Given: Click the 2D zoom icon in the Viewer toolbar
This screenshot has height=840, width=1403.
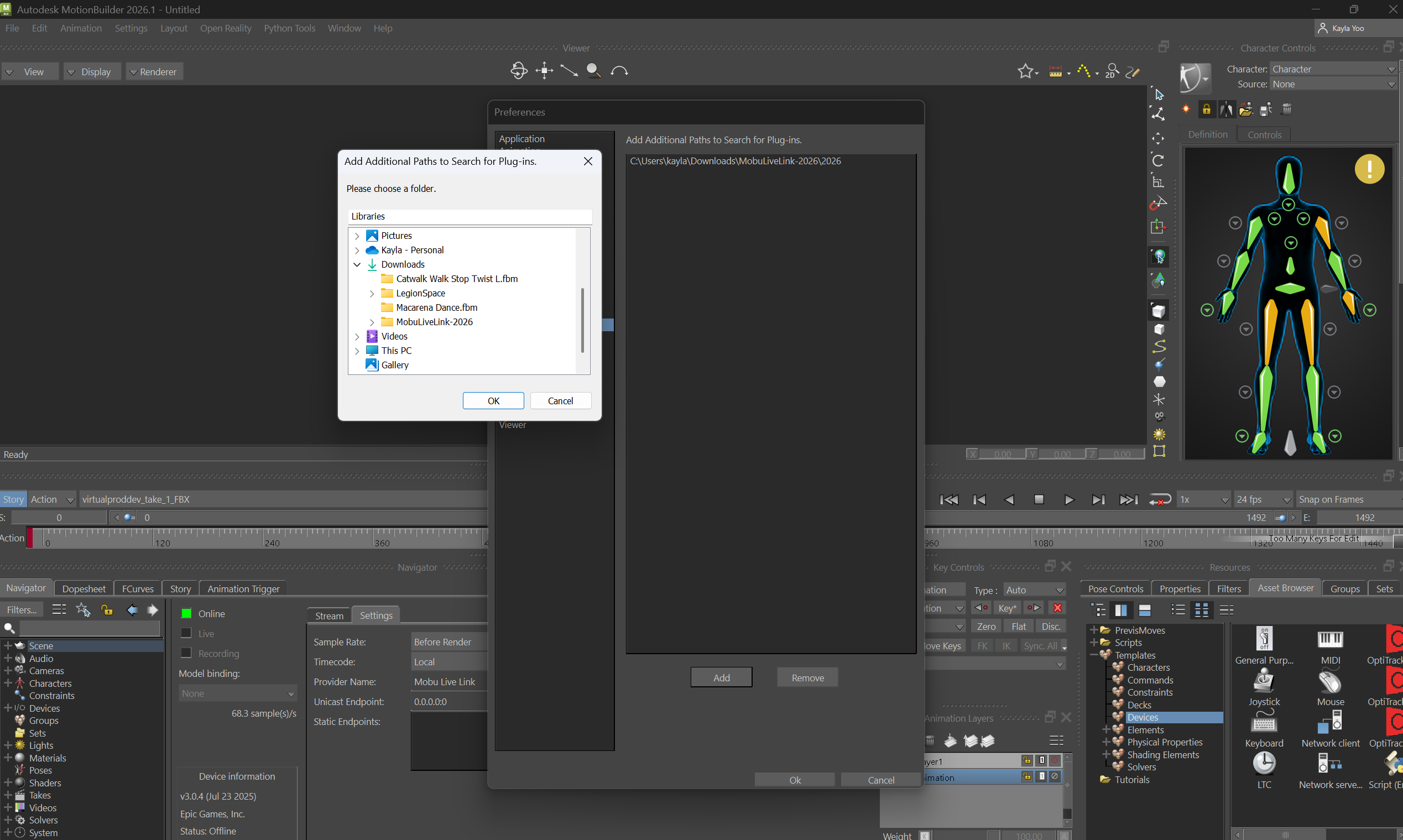Looking at the screenshot, I should point(1113,71).
